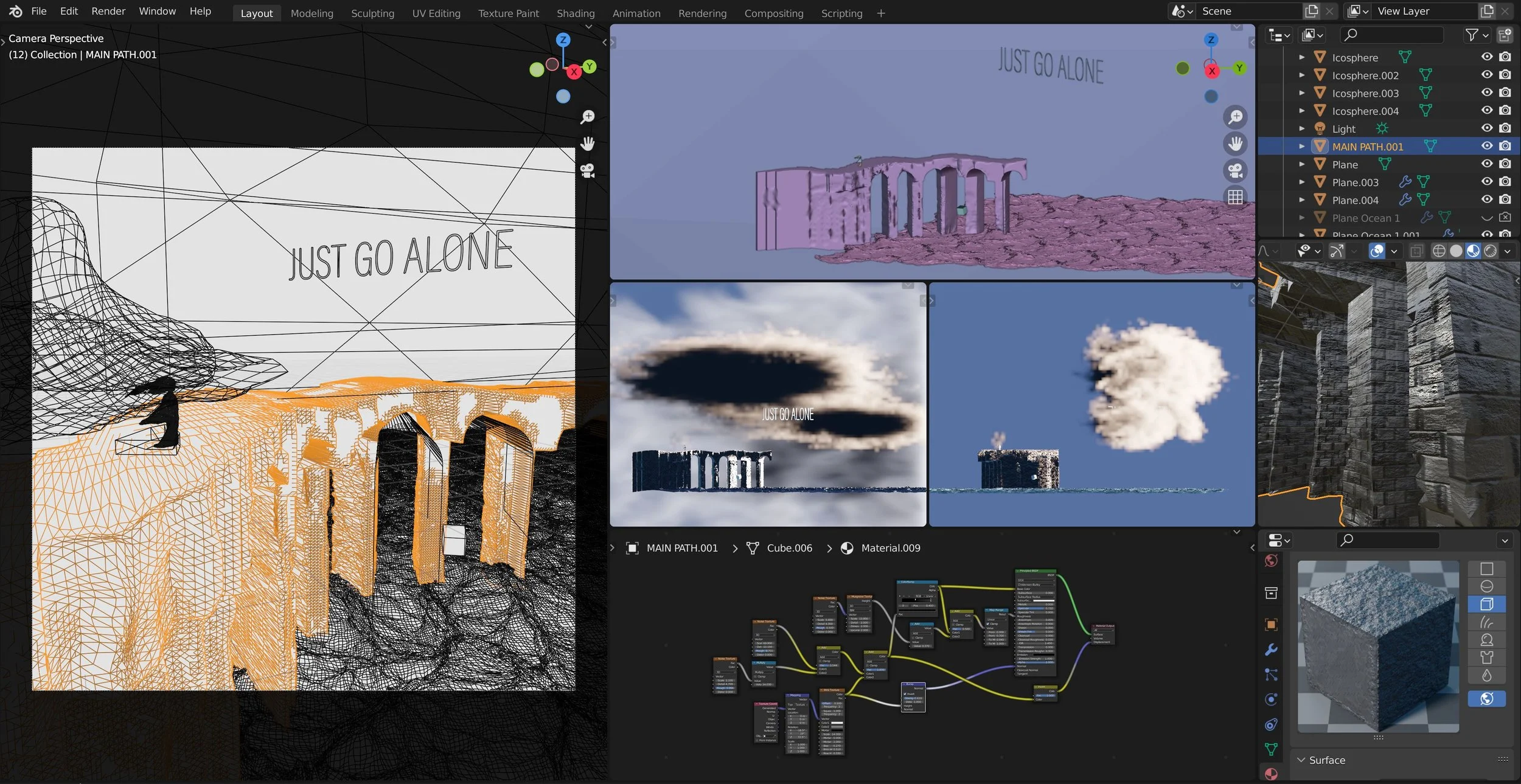The height and width of the screenshot is (784, 1521).
Task: Open the Collection properties tab
Action: pyautogui.click(x=1271, y=593)
